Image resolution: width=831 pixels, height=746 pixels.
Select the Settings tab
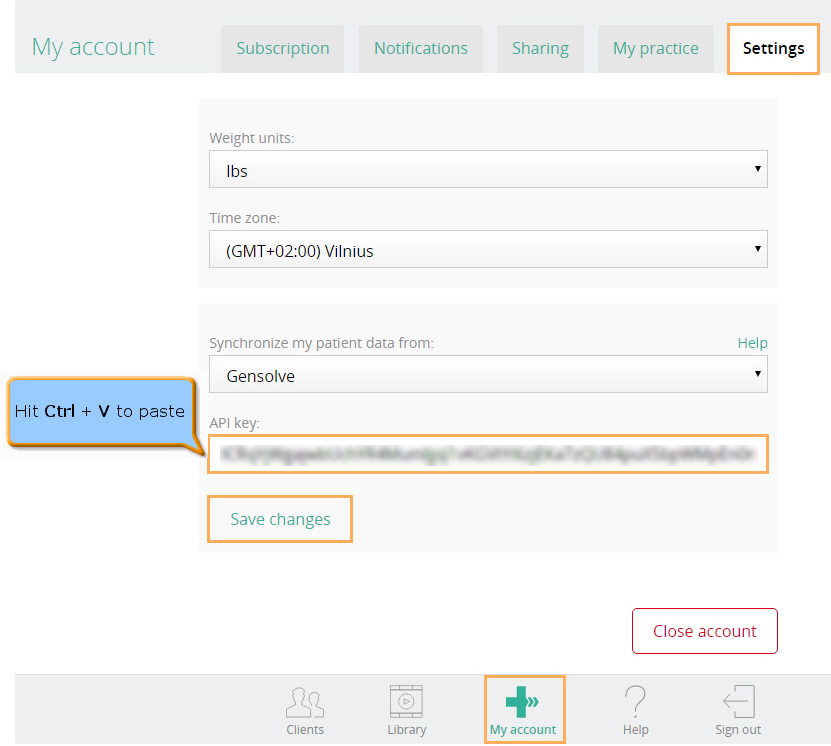click(x=773, y=48)
